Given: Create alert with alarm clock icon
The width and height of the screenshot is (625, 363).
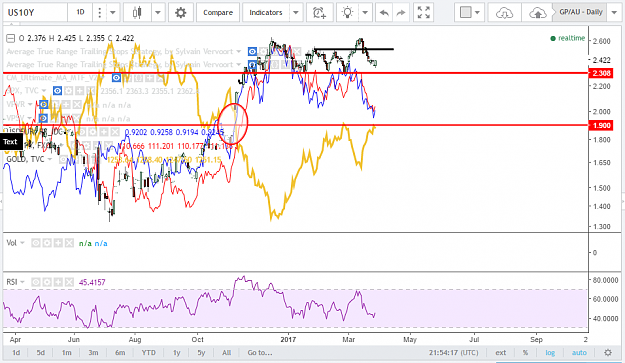Looking at the screenshot, I should [x=319, y=12].
